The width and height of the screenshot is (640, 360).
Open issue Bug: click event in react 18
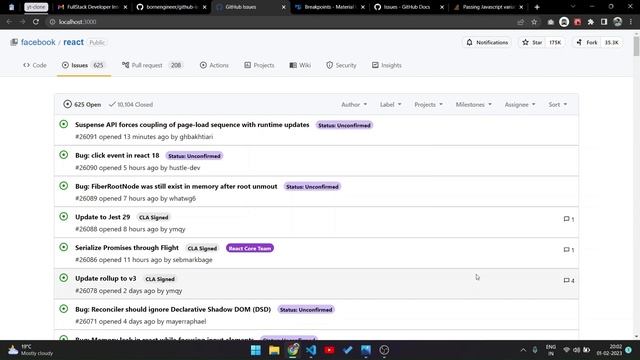pos(117,155)
